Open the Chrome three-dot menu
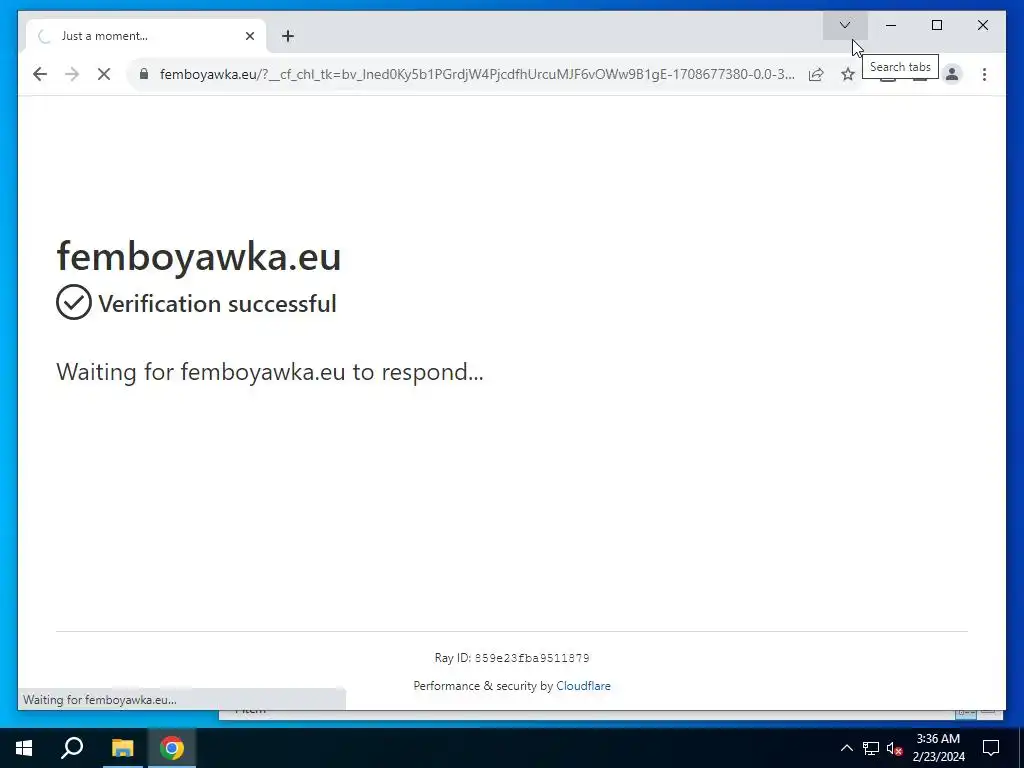Screen dimensions: 1024x768 point(984,74)
